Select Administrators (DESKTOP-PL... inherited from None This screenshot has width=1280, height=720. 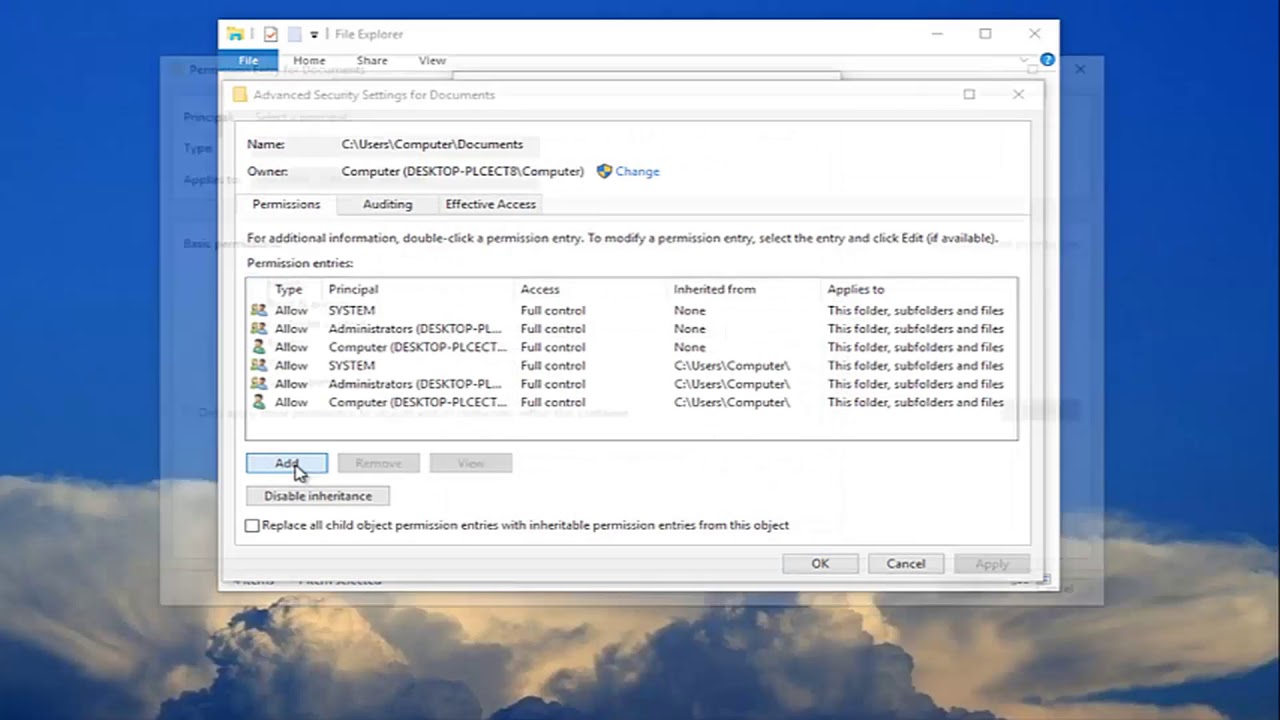pyautogui.click(x=415, y=328)
